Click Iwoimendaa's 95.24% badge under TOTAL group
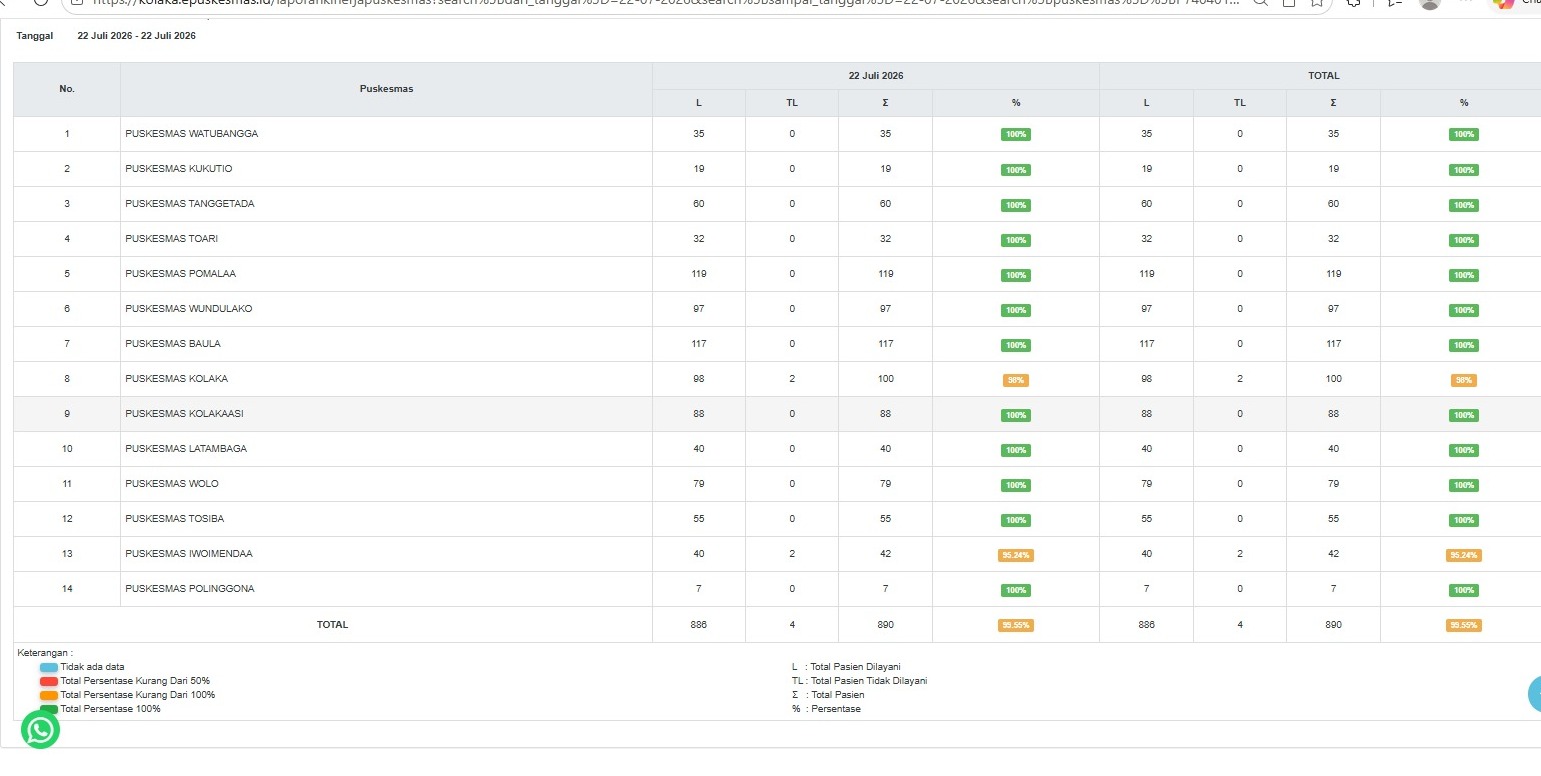 (1464, 555)
